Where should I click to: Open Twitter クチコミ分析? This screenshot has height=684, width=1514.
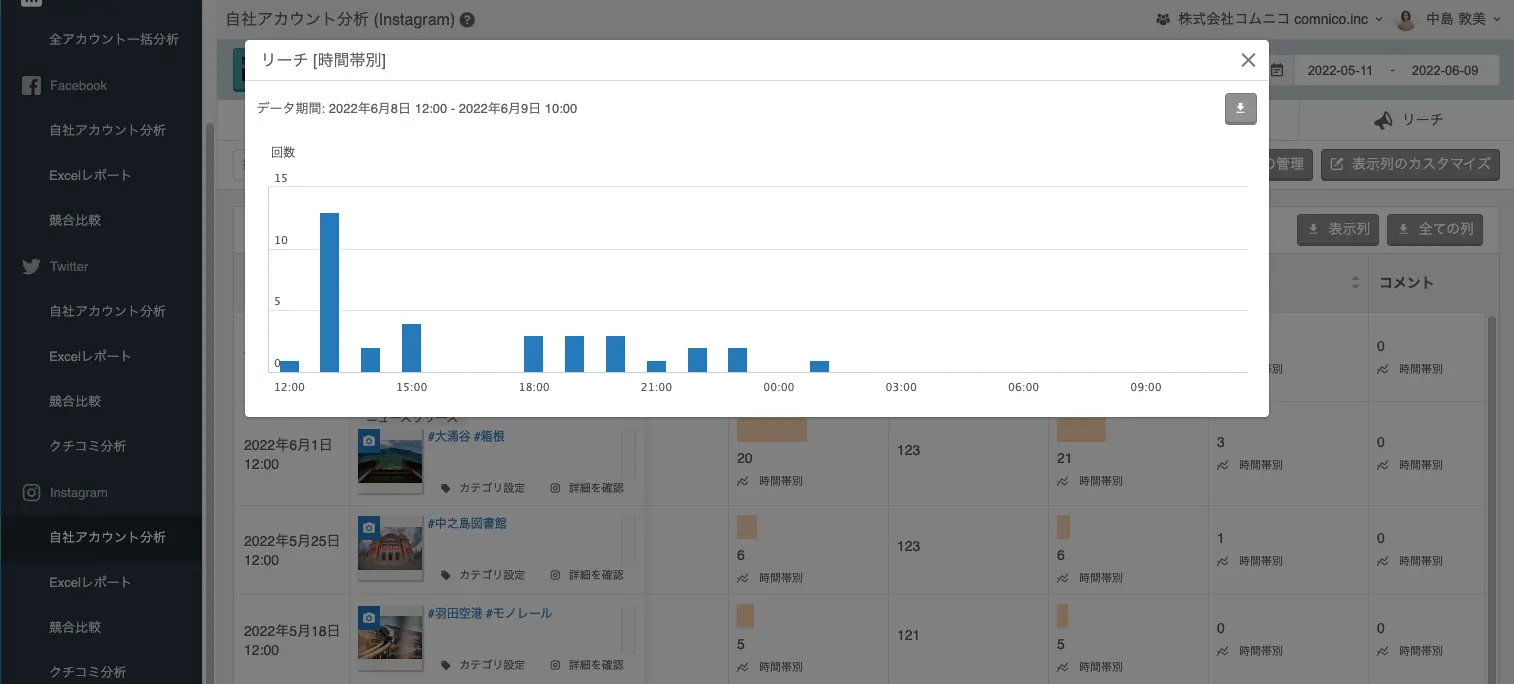pyautogui.click(x=88, y=446)
